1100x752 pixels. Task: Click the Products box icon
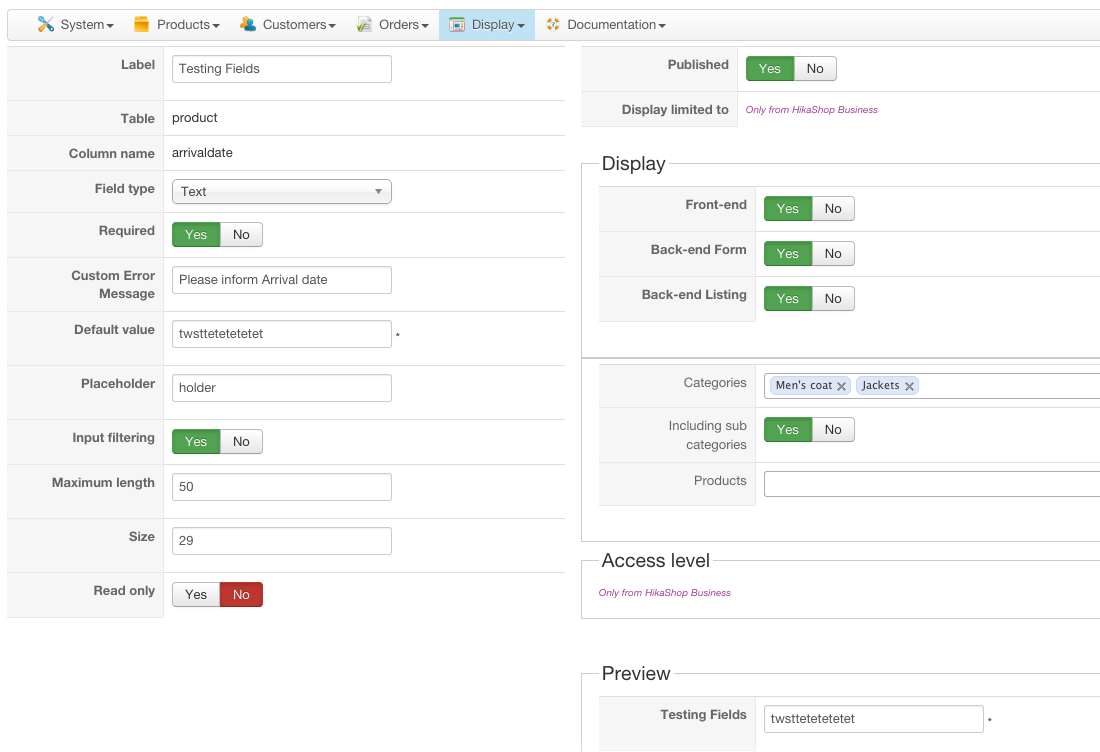click(x=142, y=24)
